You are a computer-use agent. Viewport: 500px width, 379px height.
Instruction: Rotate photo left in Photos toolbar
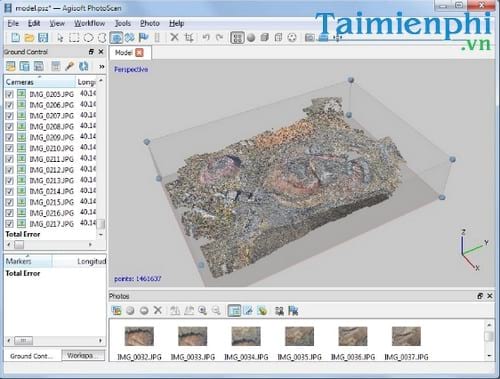(x=175, y=311)
